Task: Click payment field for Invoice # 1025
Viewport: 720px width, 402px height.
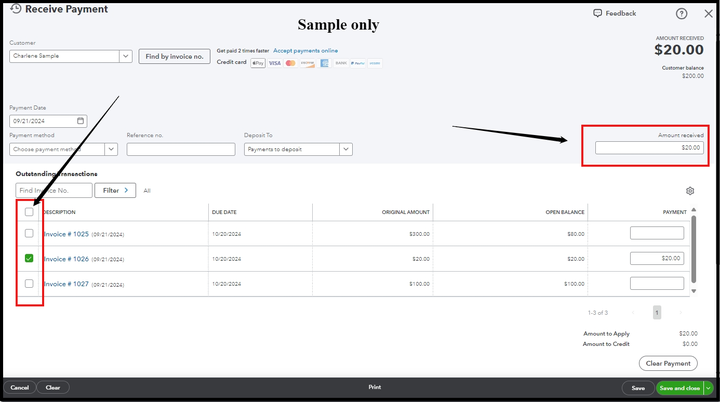Action: [x=657, y=233]
